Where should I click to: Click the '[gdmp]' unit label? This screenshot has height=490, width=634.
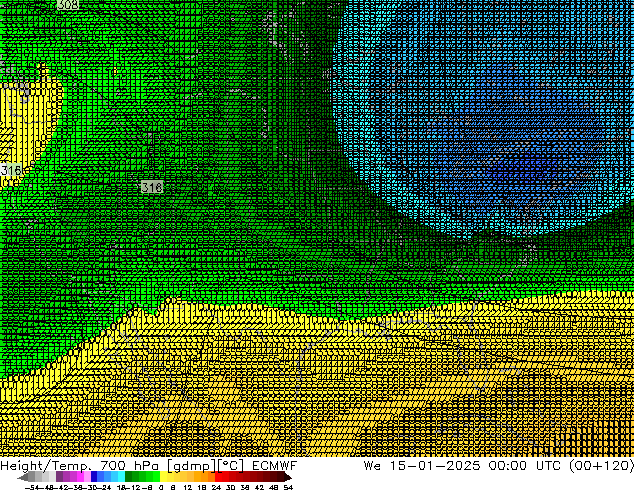192,466
